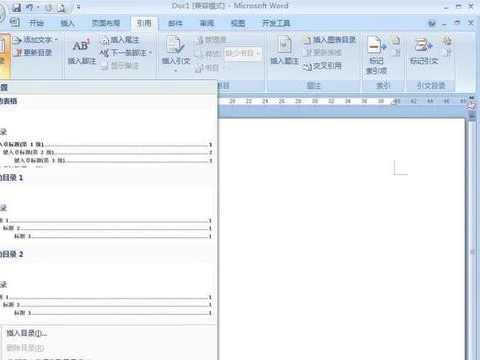
Task: Click the Undo icon in quick access toolbar
Action: (30, 7)
